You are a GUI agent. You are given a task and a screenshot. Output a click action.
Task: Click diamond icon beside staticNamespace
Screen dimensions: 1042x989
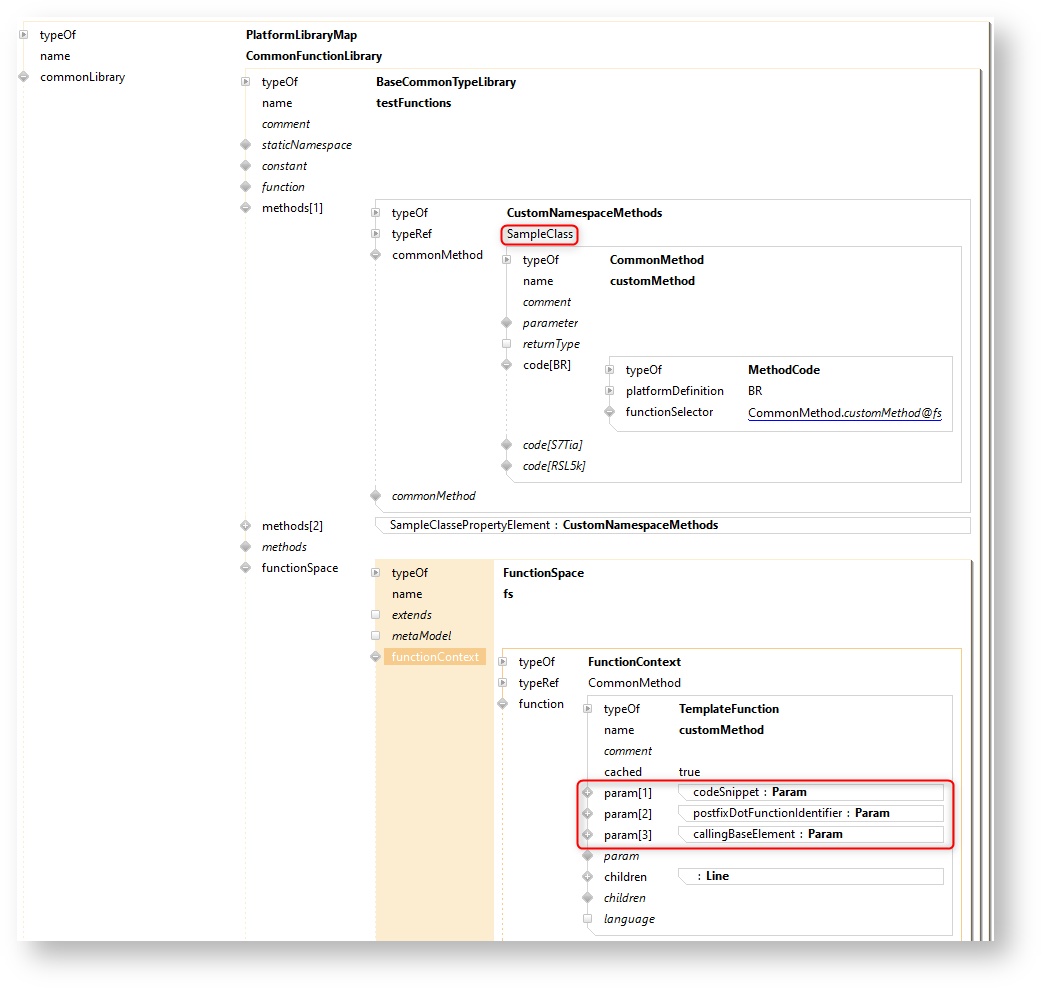click(245, 145)
